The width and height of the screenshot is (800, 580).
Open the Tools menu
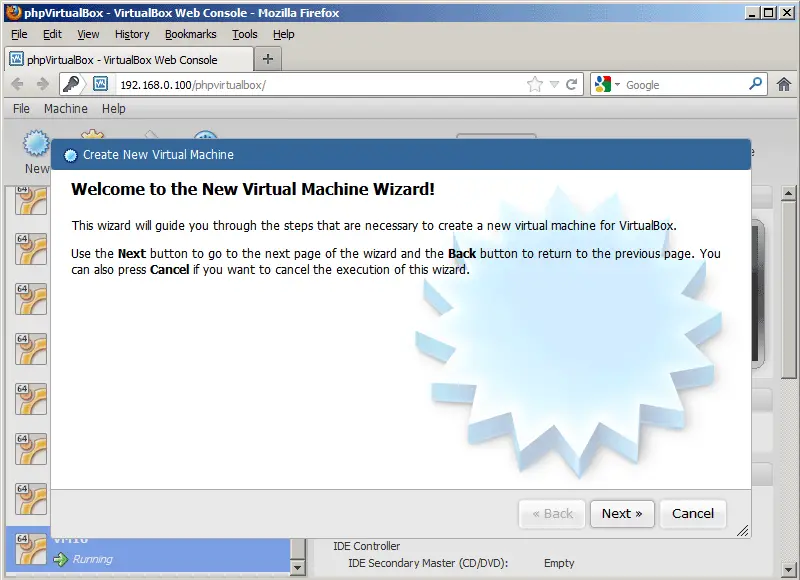245,34
